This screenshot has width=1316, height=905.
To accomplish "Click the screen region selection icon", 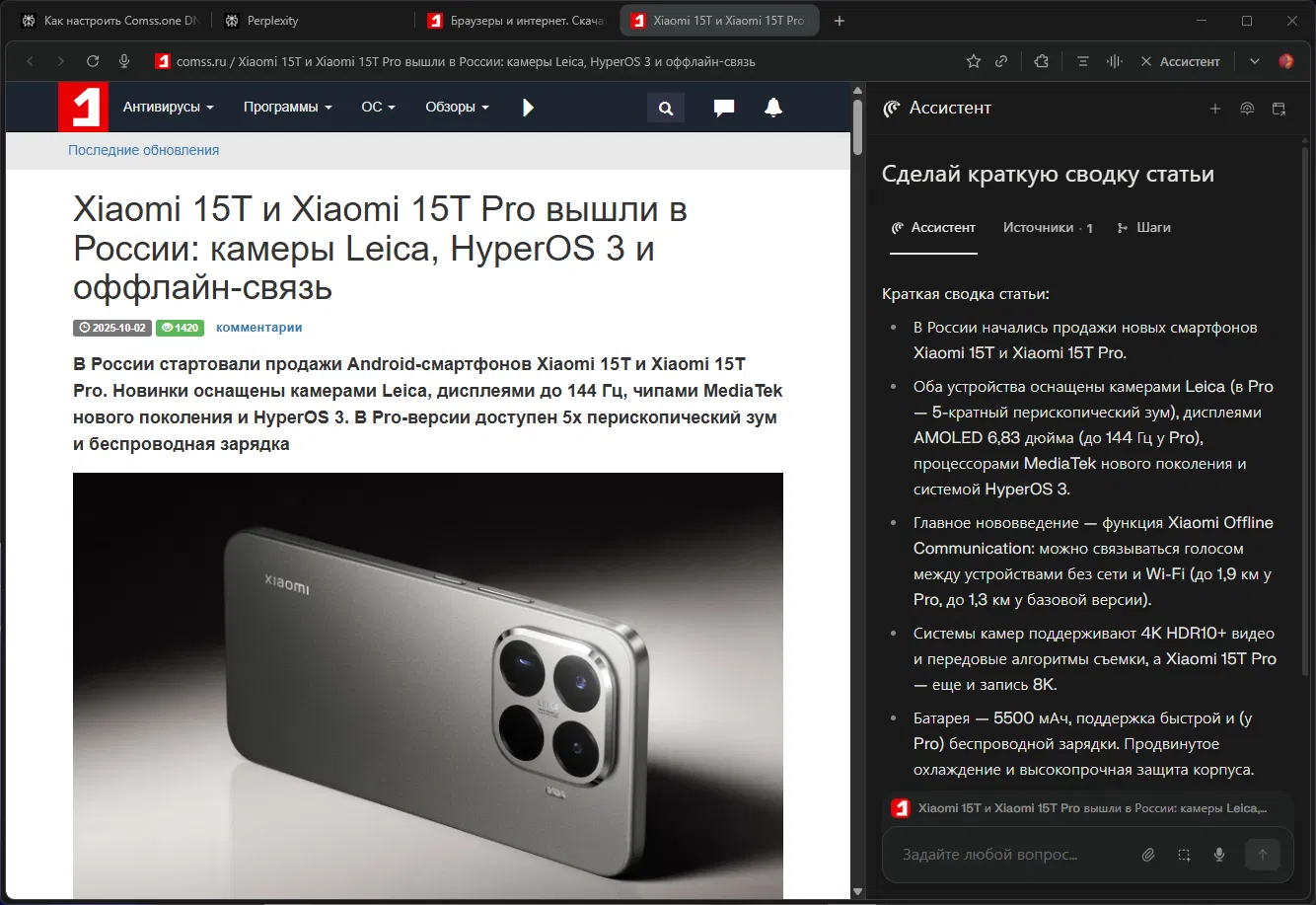I will pos(1184,855).
